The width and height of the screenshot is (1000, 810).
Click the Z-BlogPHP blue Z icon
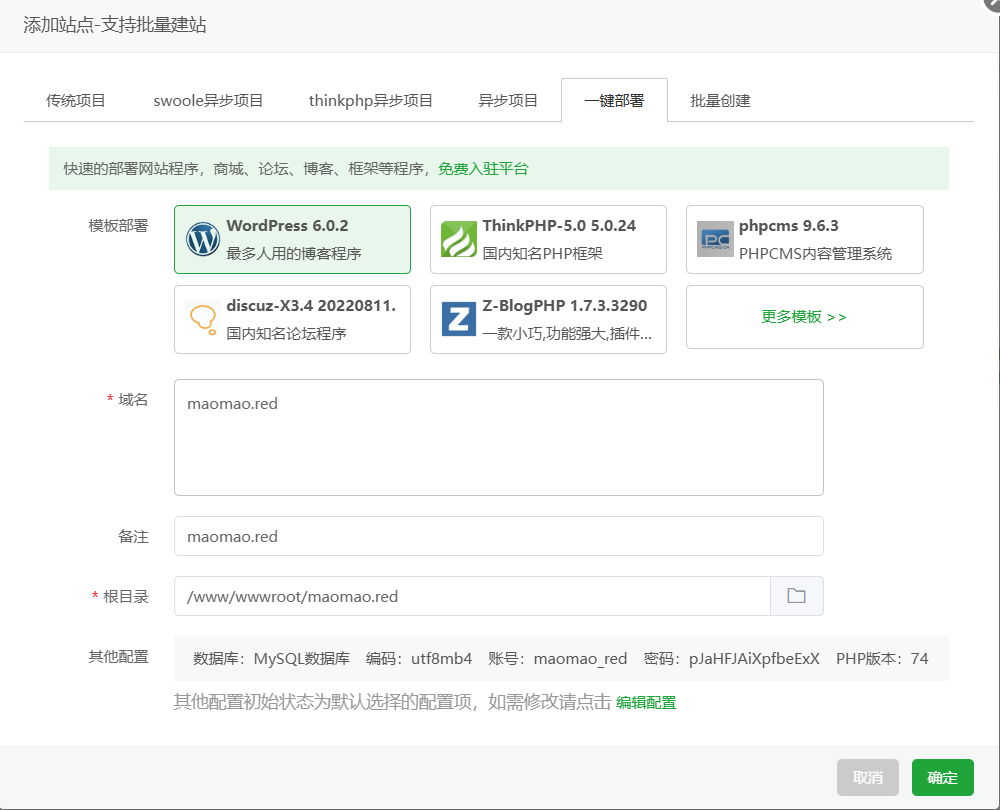459,319
